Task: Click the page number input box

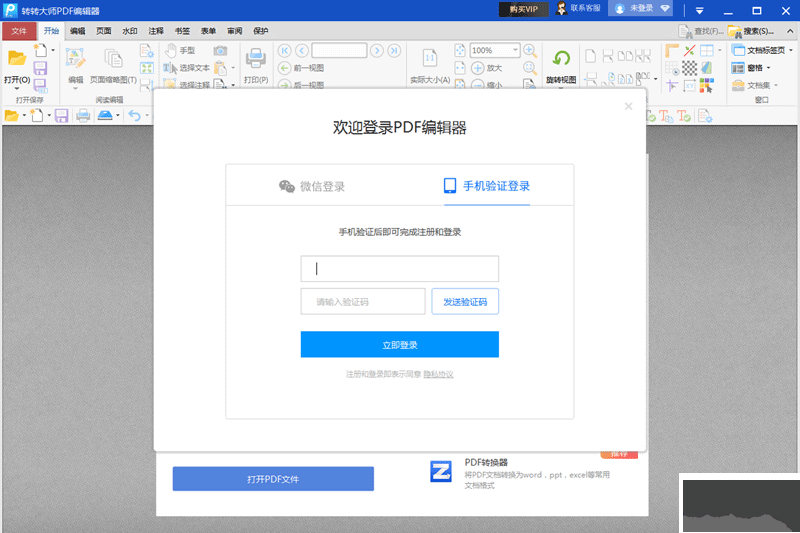Action: click(x=339, y=50)
